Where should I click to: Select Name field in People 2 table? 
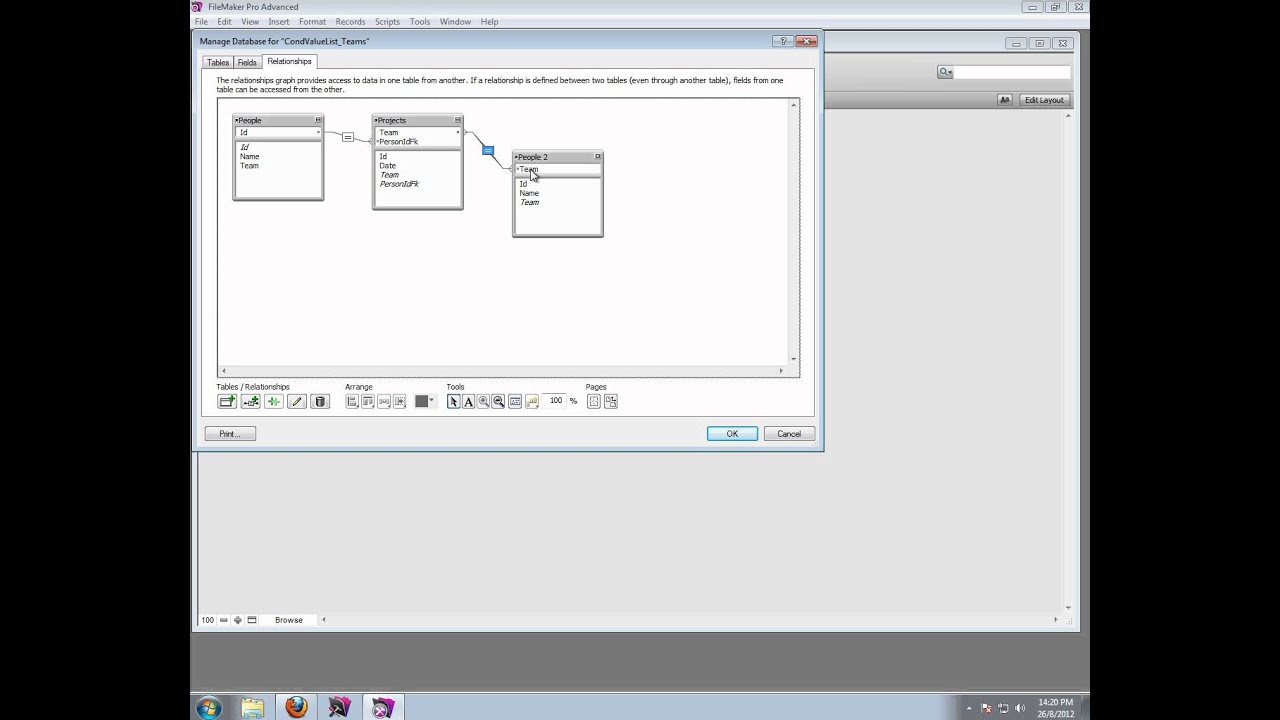[529, 193]
